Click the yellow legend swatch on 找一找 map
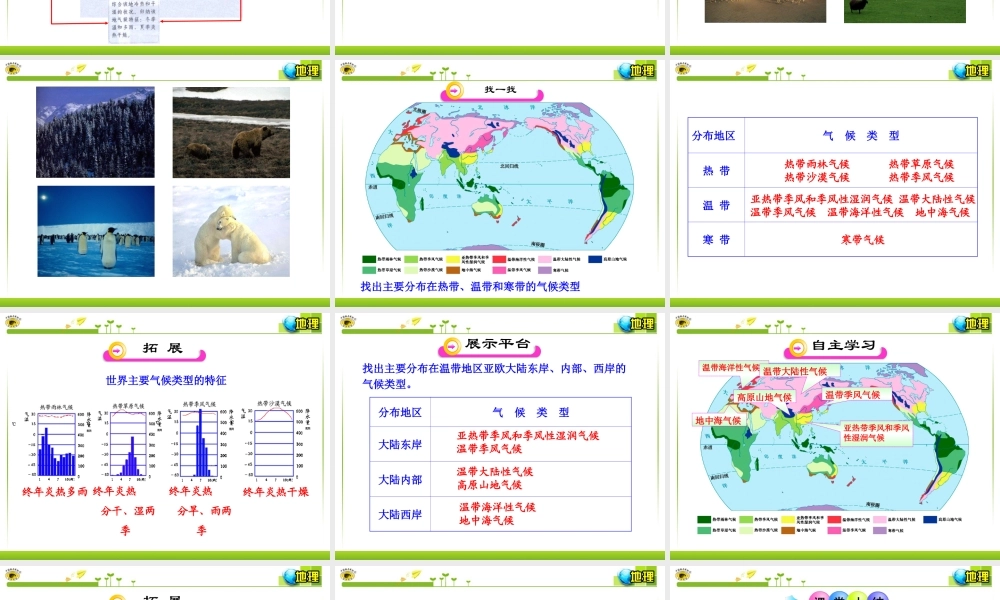Screen dimensions: 1000x600 453,260
